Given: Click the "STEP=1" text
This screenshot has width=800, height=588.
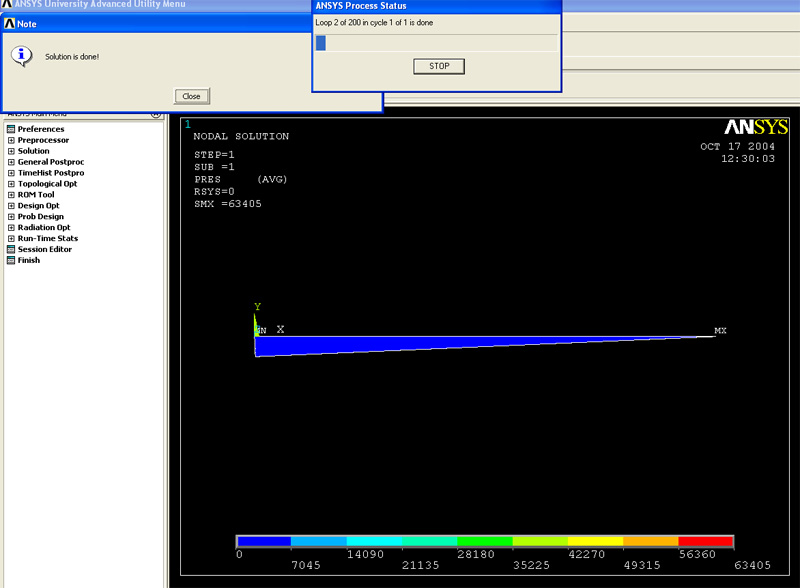Looking at the screenshot, I should 214,155.
